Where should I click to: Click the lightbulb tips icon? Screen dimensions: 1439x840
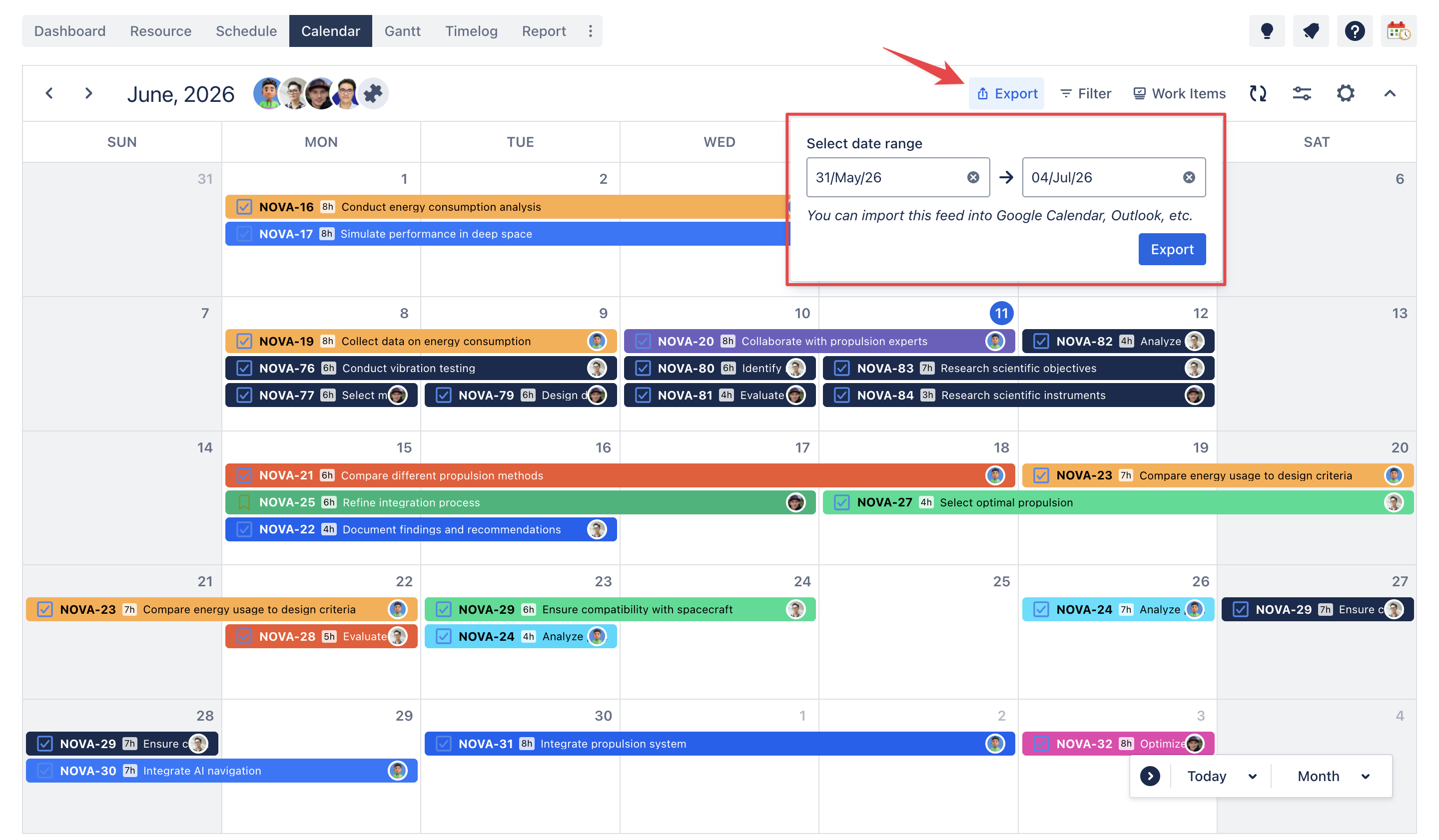[1266, 31]
